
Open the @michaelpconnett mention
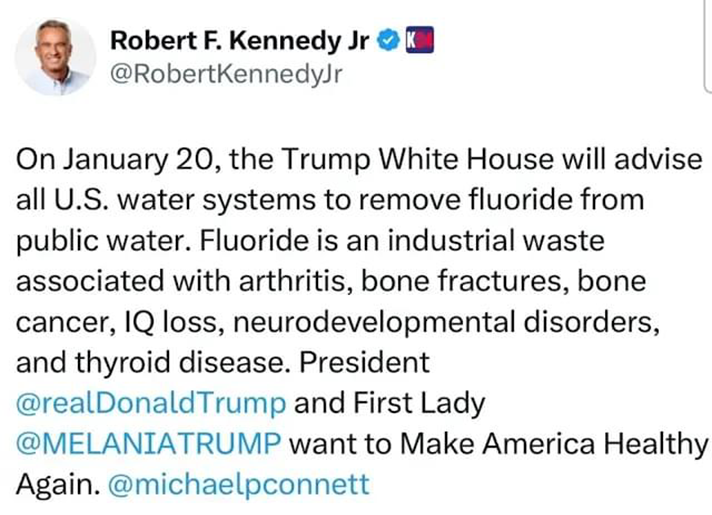coord(238,485)
